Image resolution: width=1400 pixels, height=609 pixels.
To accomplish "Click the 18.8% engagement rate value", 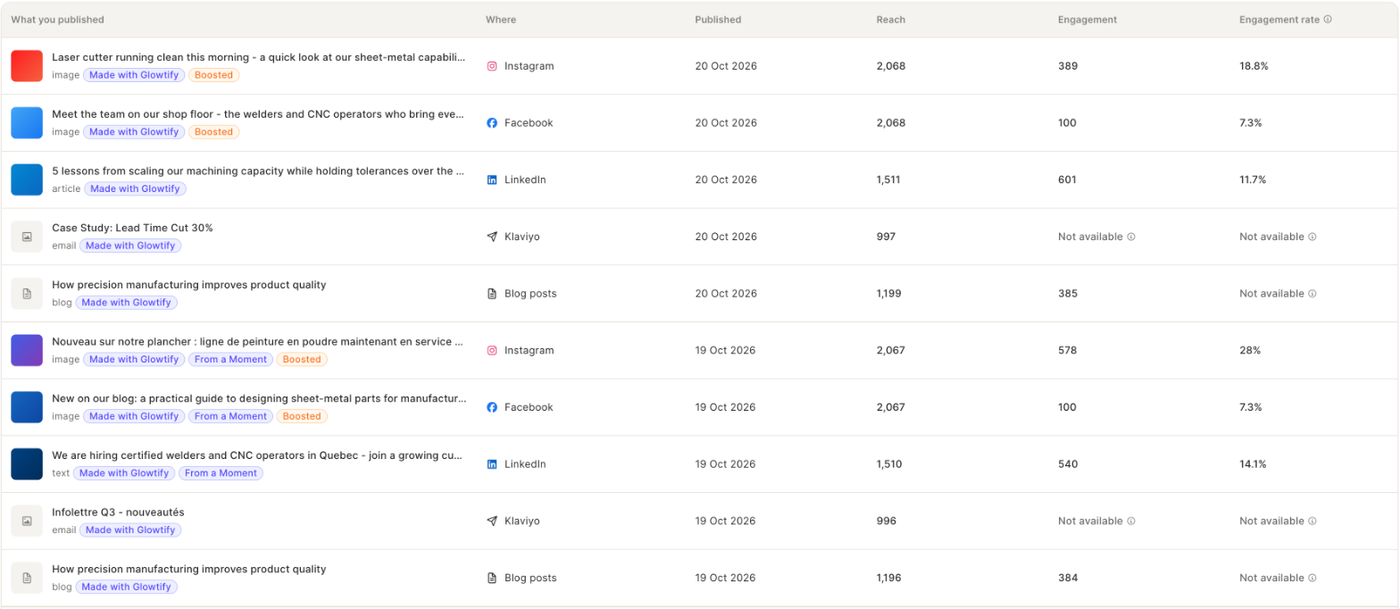I will 1254,66.
